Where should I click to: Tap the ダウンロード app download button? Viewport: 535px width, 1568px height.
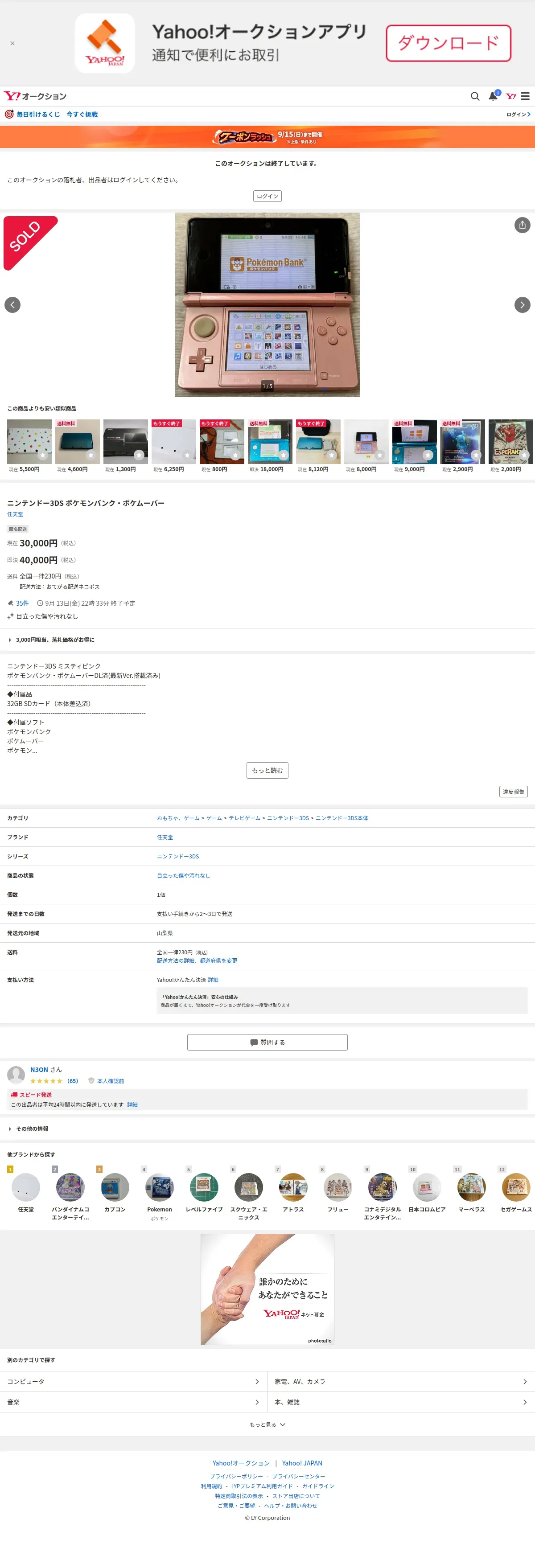click(x=448, y=43)
